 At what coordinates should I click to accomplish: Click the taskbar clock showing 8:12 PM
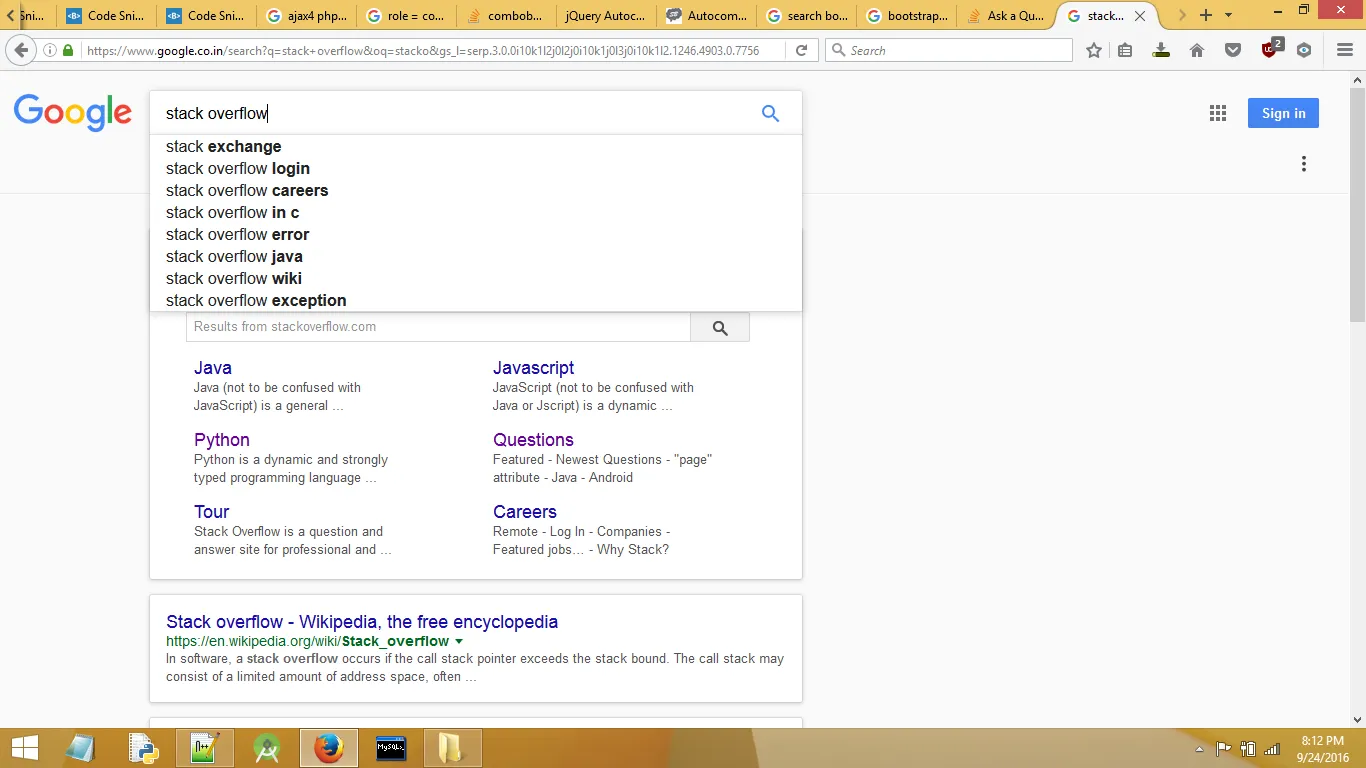coord(1322,748)
